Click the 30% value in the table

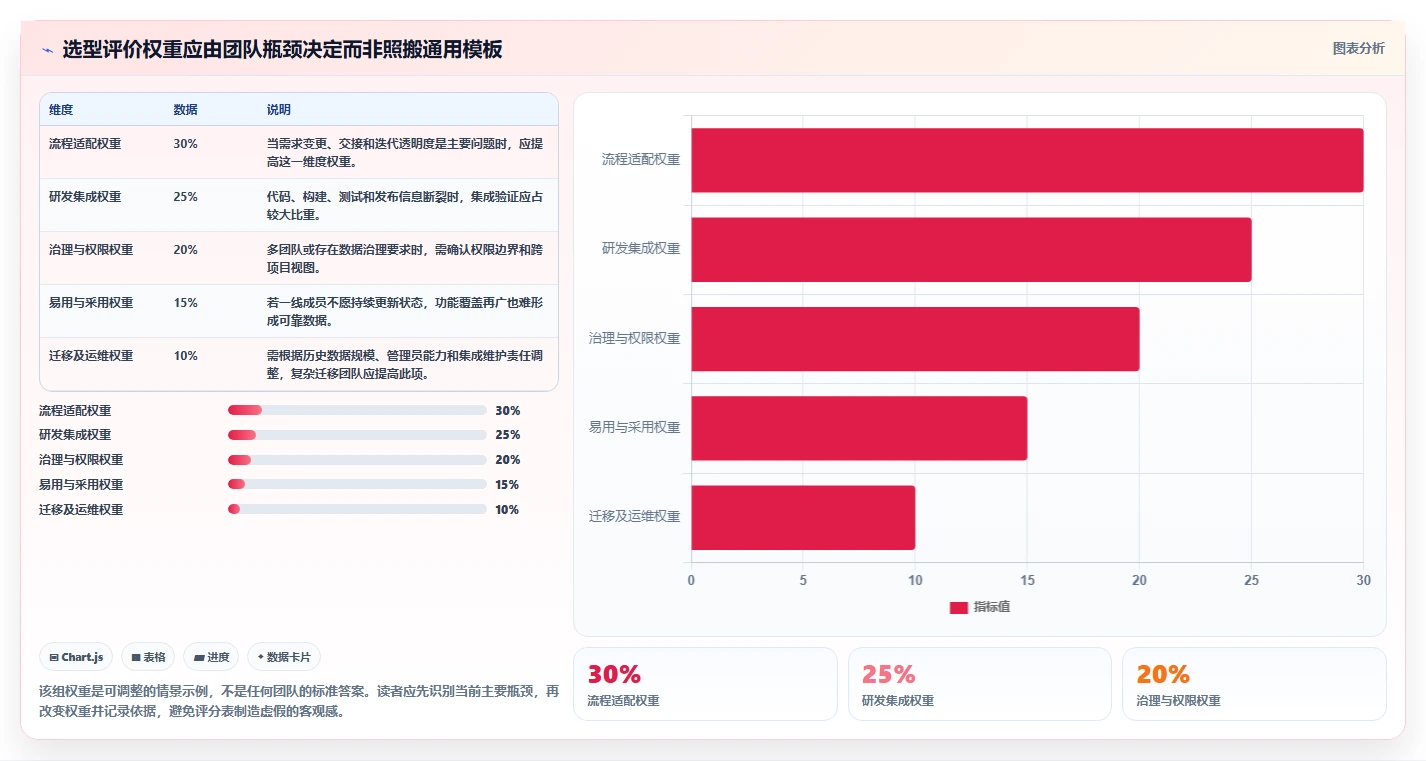(x=185, y=143)
